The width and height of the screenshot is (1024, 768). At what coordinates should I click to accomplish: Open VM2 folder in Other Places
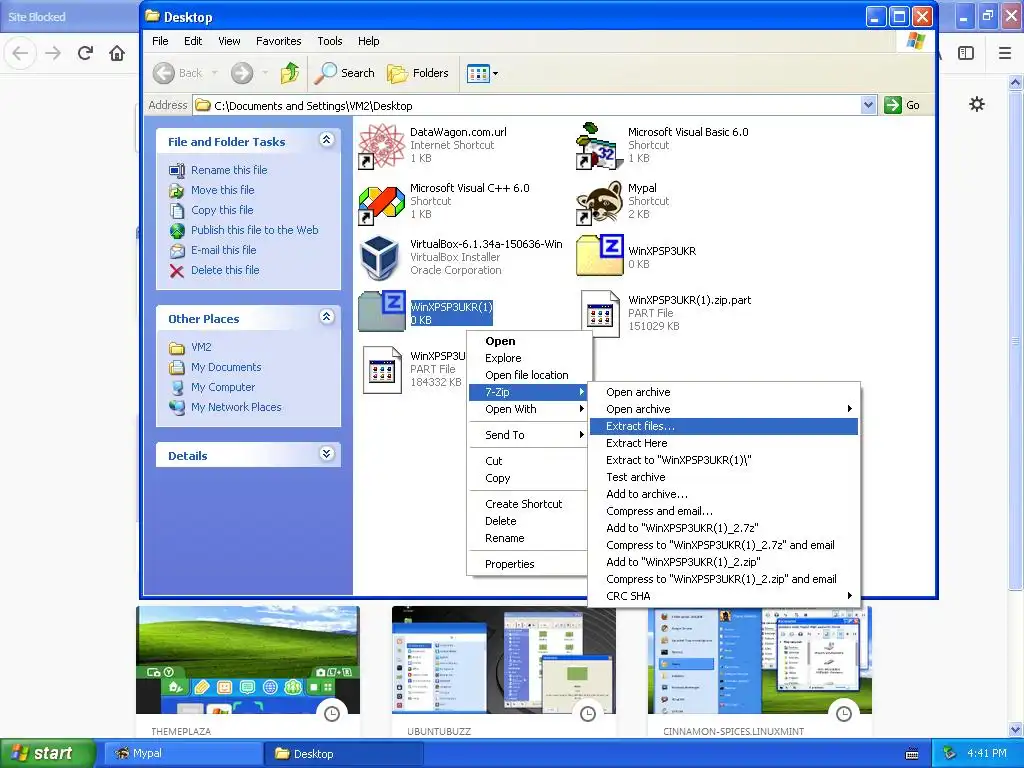[x=201, y=347]
